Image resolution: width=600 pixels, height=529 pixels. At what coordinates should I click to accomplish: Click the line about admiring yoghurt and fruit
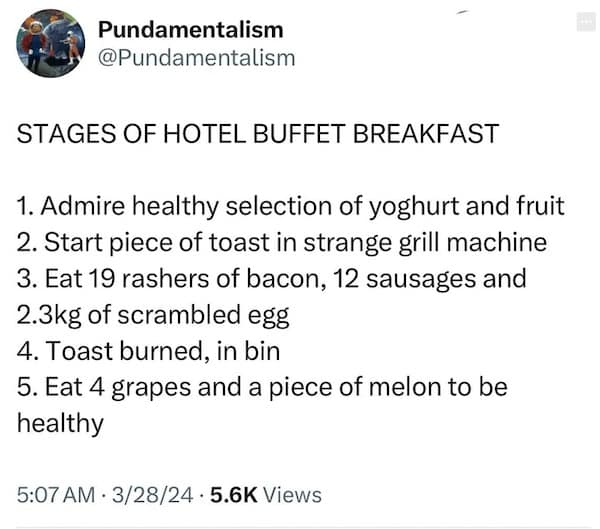(x=291, y=206)
